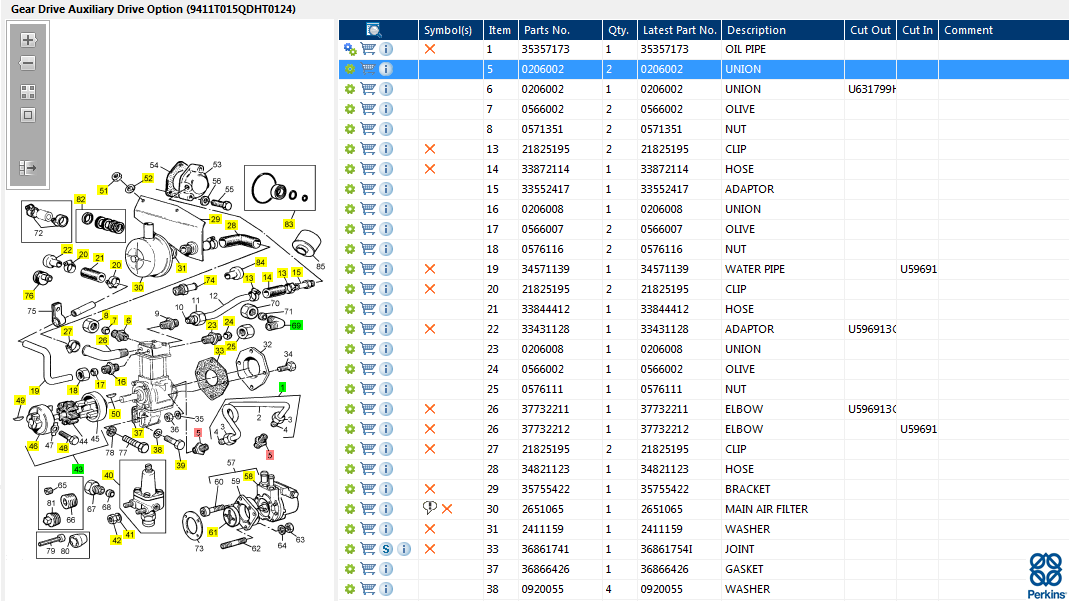Select green callout 69 in diagram
This screenshot has width=1069, height=601.
(296, 325)
